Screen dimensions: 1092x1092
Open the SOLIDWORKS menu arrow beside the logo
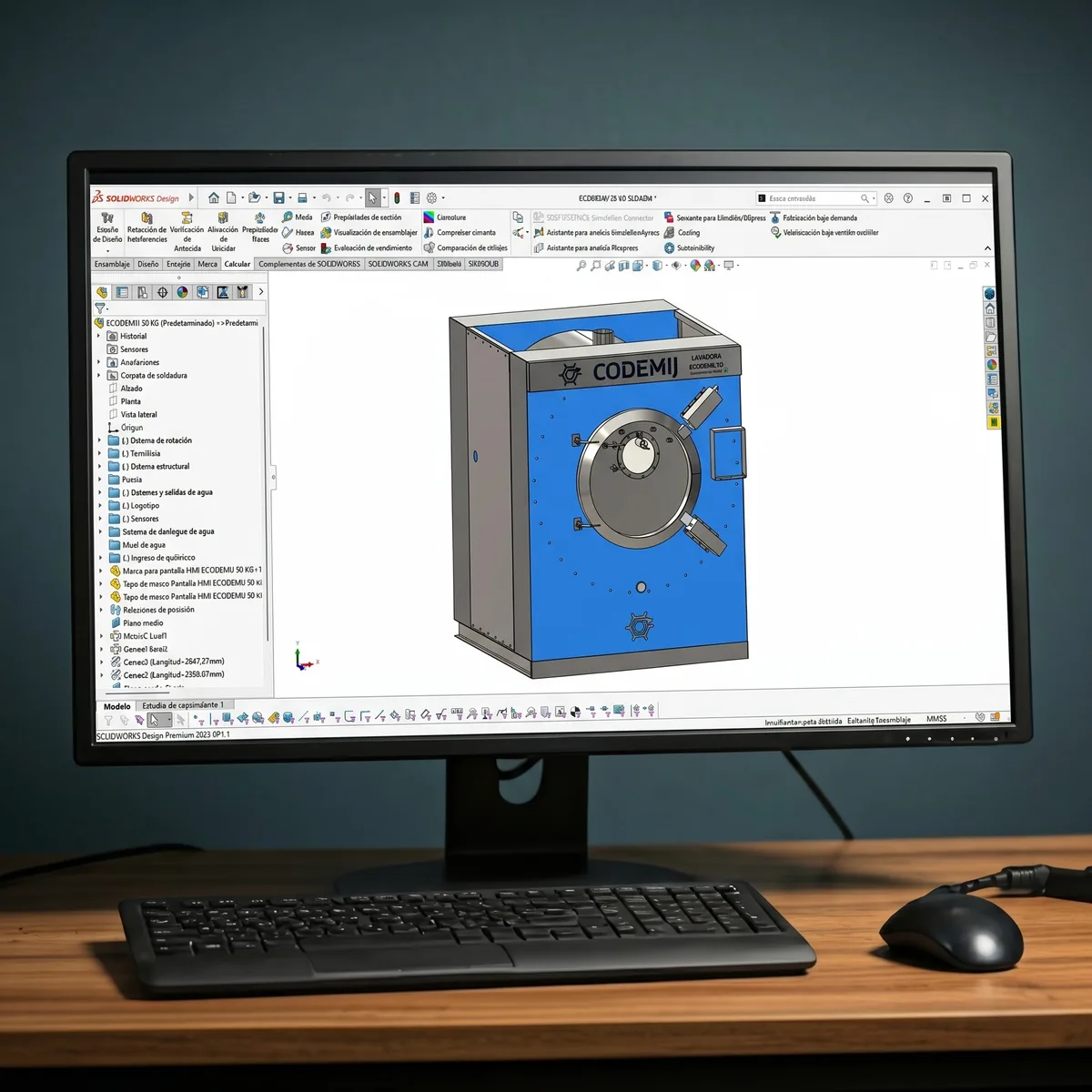click(x=192, y=197)
